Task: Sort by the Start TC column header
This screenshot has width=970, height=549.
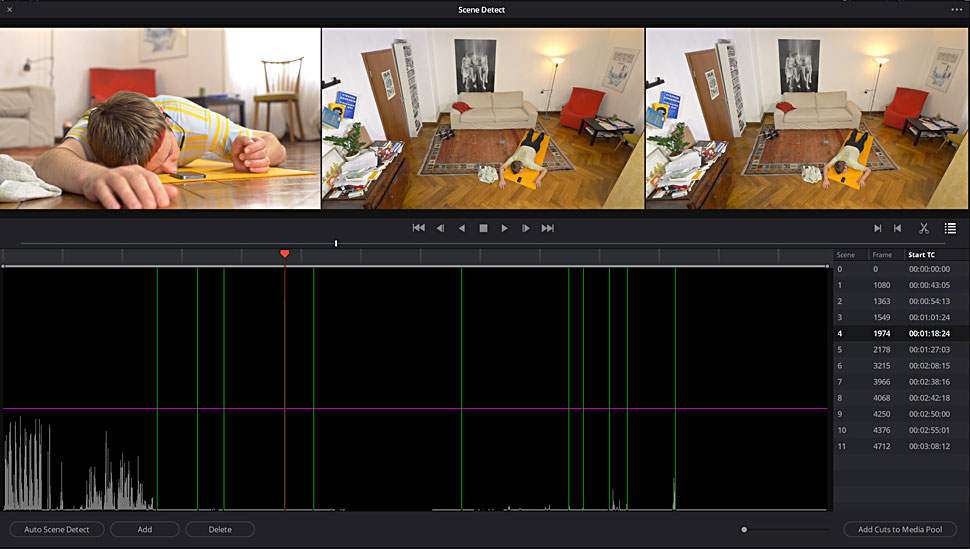Action: point(922,254)
